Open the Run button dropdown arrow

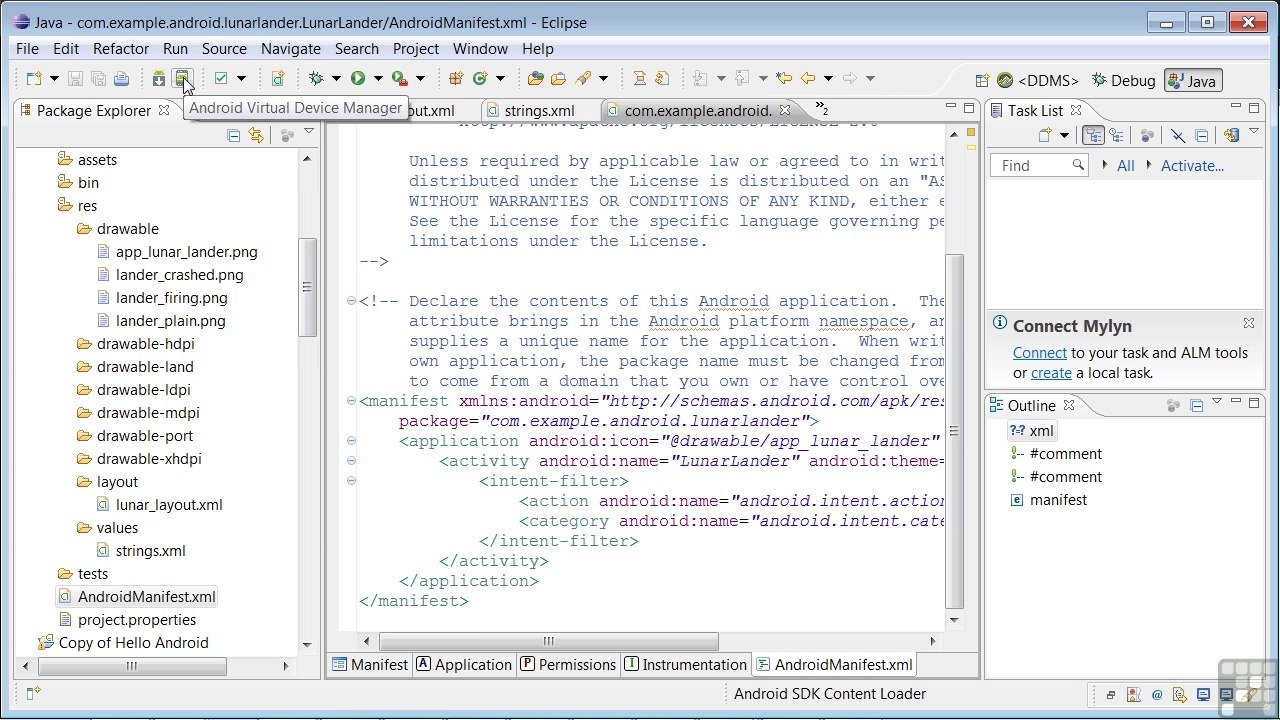(x=377, y=79)
